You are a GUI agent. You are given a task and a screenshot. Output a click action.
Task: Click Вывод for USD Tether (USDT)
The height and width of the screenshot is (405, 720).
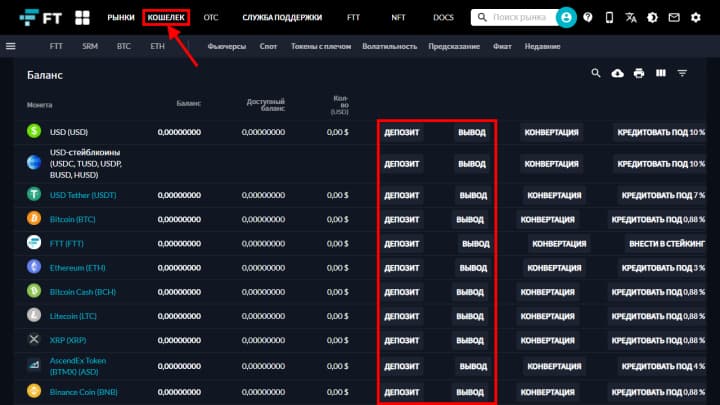[473, 195]
